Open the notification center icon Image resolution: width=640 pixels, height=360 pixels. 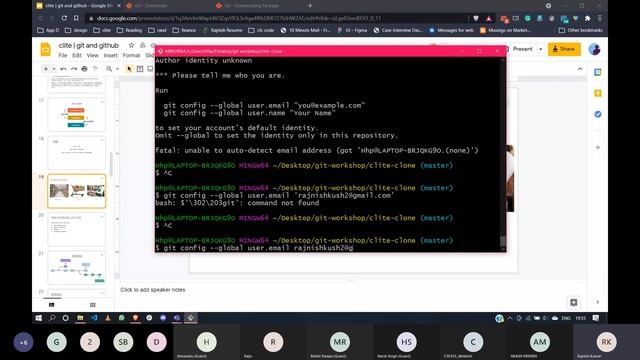click(596, 318)
